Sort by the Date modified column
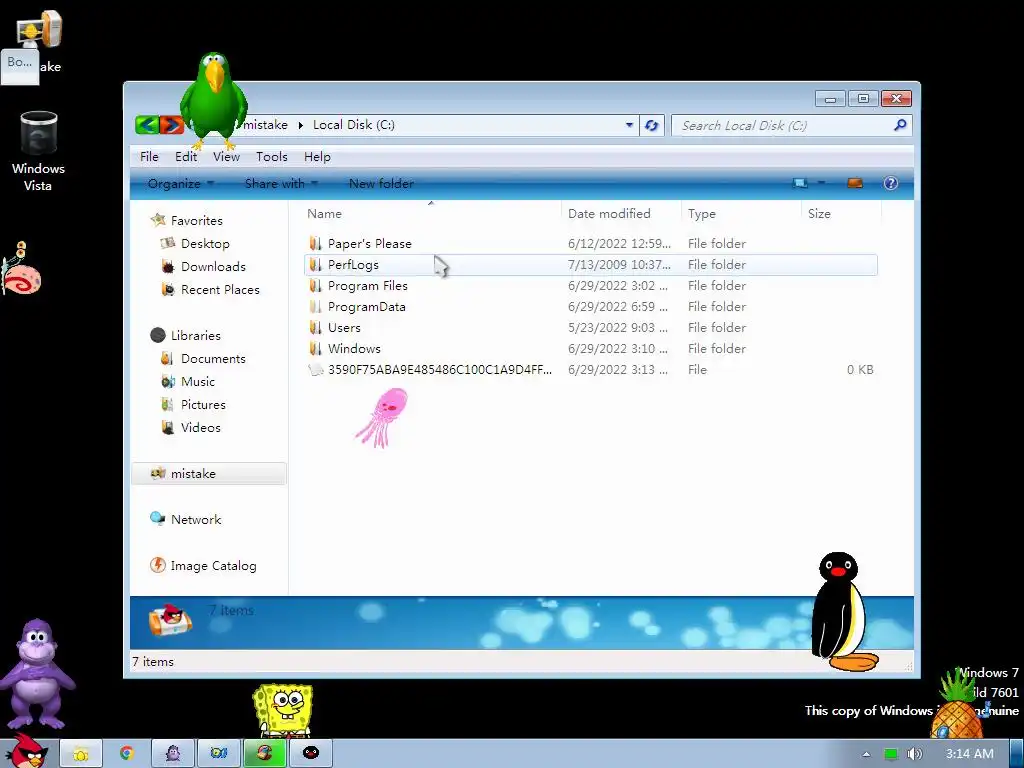Viewport: 1024px width, 768px height. click(620, 214)
